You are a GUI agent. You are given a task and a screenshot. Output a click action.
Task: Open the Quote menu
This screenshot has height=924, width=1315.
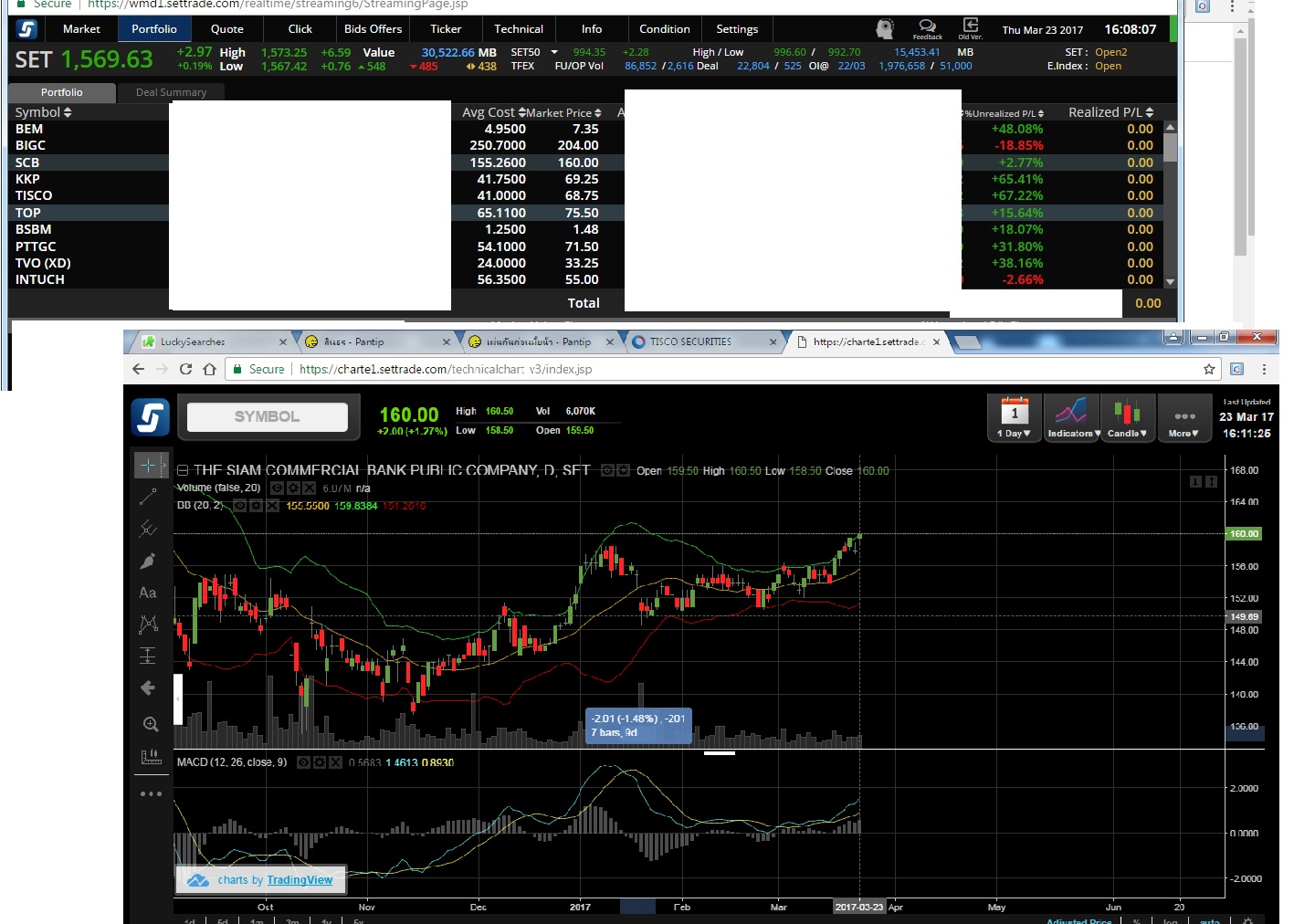point(227,29)
